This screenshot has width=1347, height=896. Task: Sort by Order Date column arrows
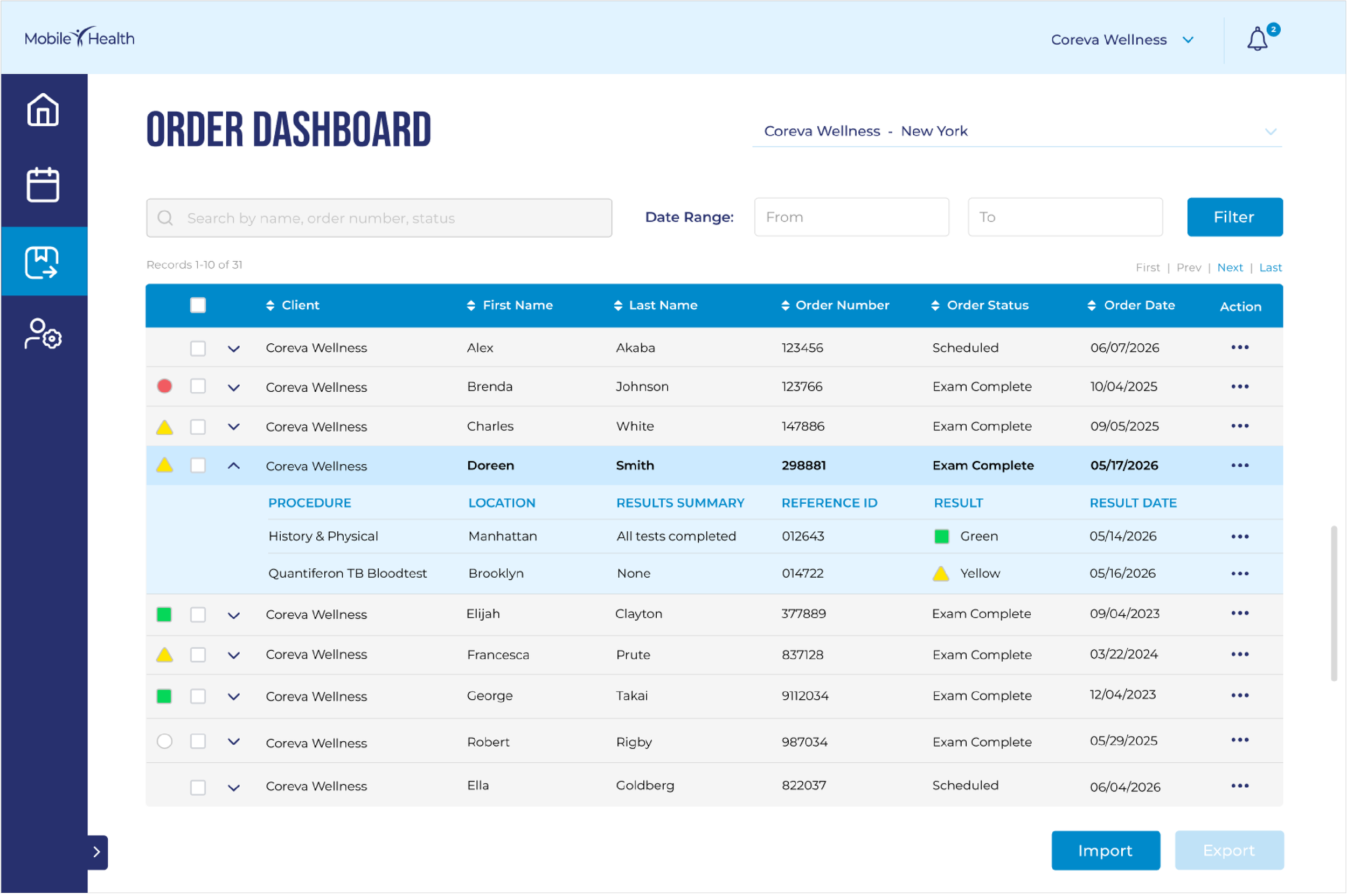point(1091,305)
